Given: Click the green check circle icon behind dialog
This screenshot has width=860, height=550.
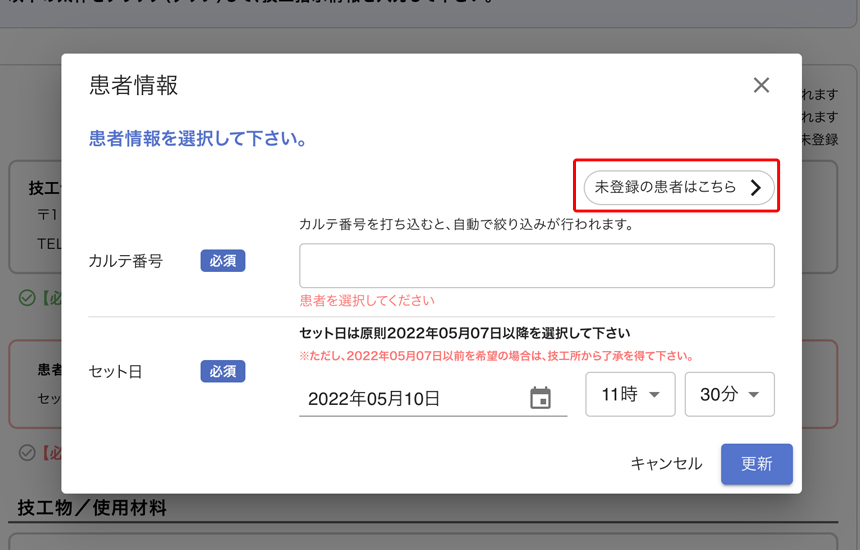Looking at the screenshot, I should point(27,298).
